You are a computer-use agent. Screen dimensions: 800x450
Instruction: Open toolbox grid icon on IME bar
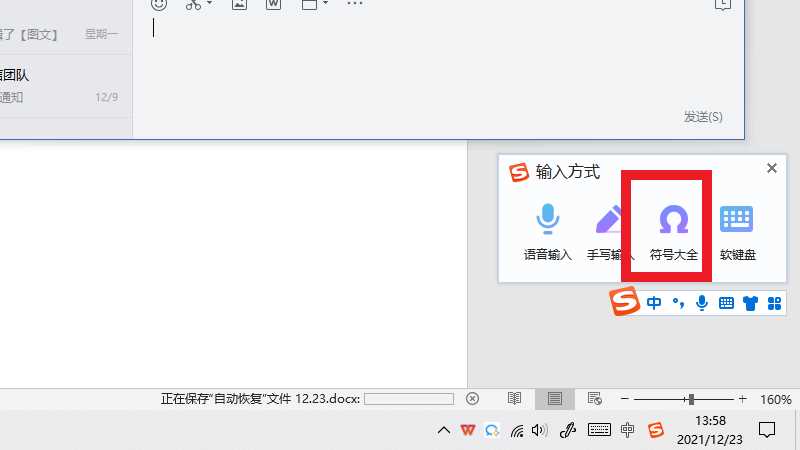pos(774,303)
